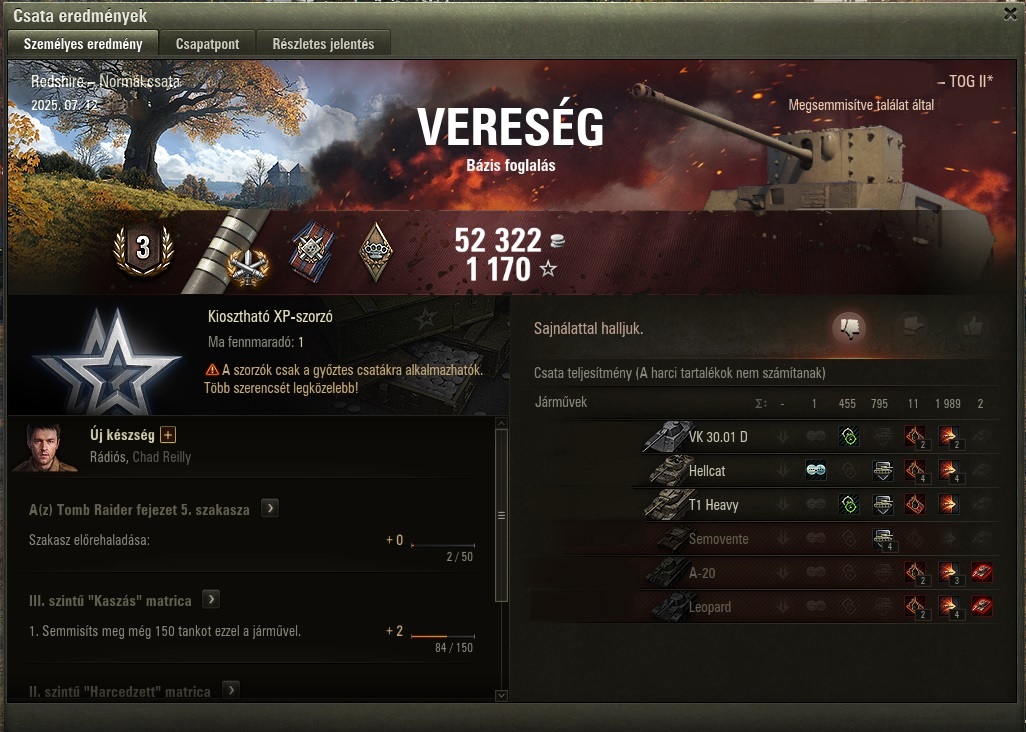Expand the "Harcedzett" matrica arrow
This screenshot has height=732, width=1026.
click(230, 689)
